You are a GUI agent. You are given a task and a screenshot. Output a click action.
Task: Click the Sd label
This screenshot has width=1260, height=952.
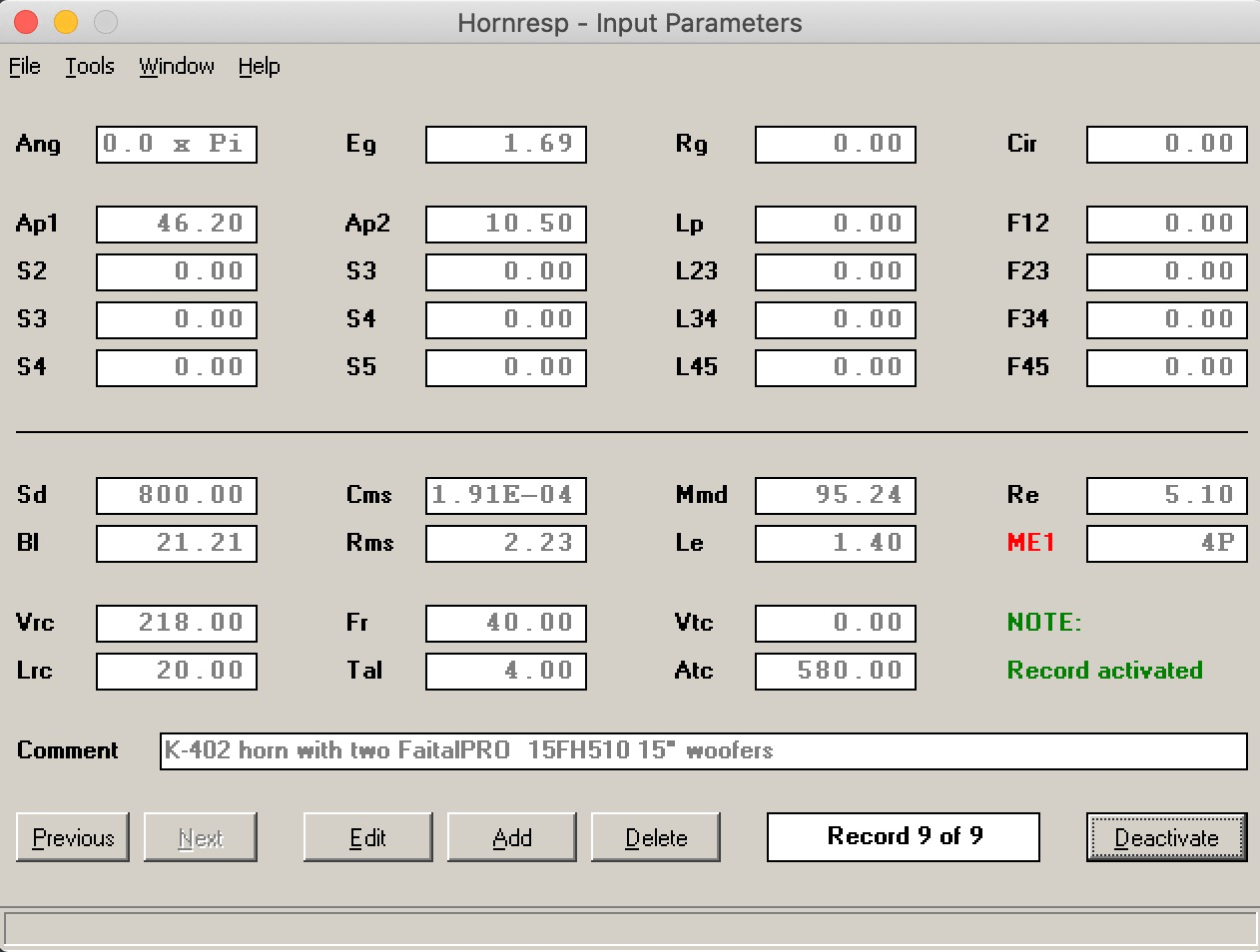click(x=32, y=495)
